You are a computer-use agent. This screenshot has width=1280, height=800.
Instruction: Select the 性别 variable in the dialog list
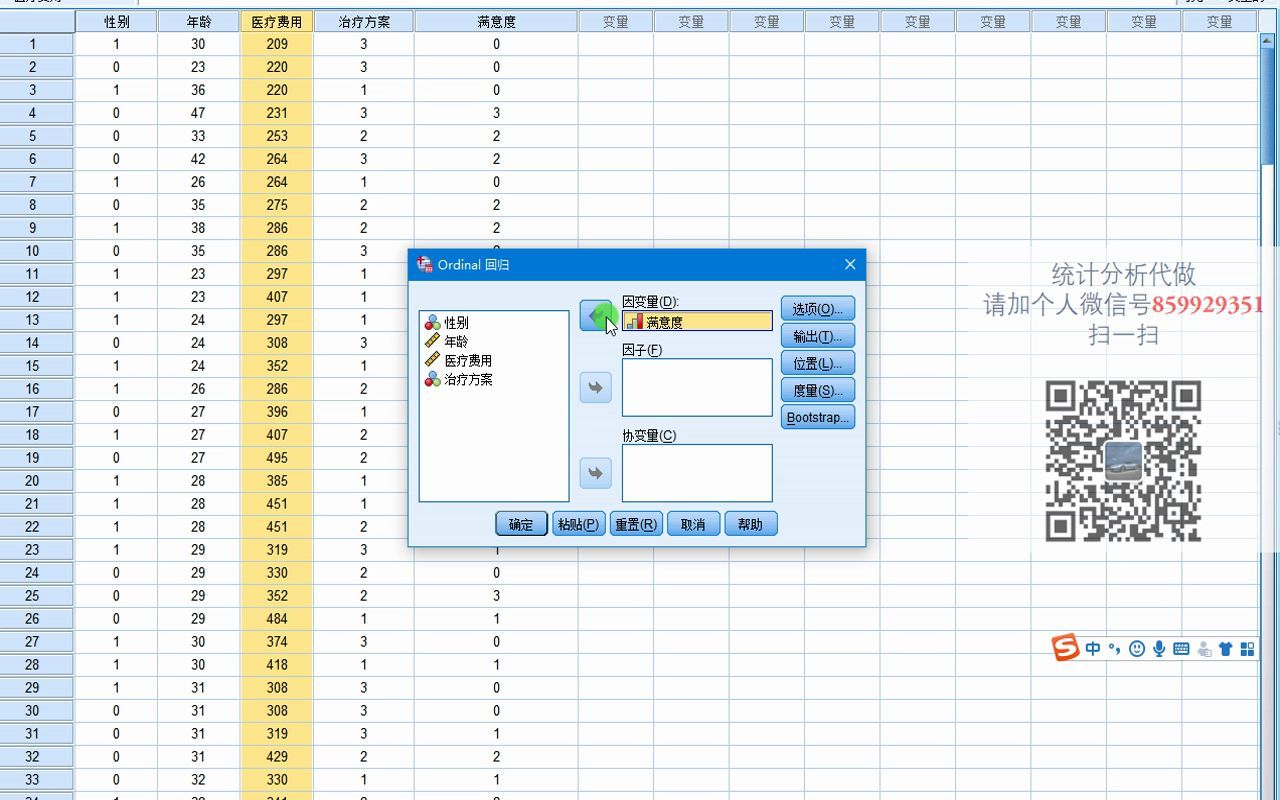click(x=447, y=323)
